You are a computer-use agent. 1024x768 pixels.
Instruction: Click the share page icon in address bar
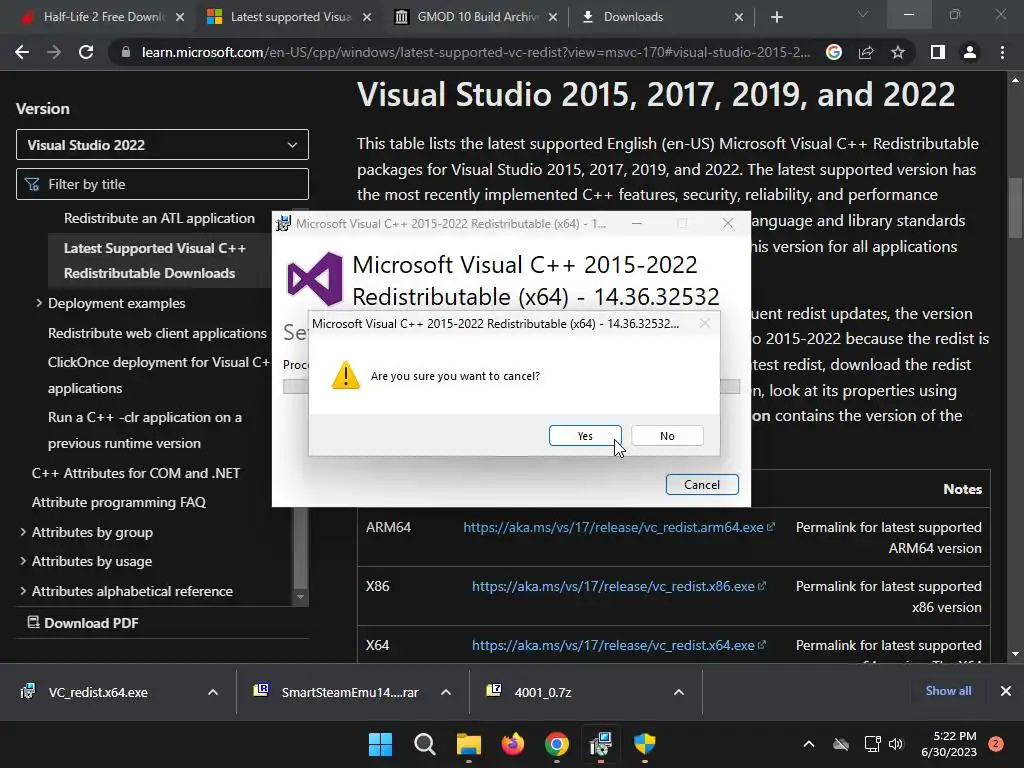click(x=866, y=52)
